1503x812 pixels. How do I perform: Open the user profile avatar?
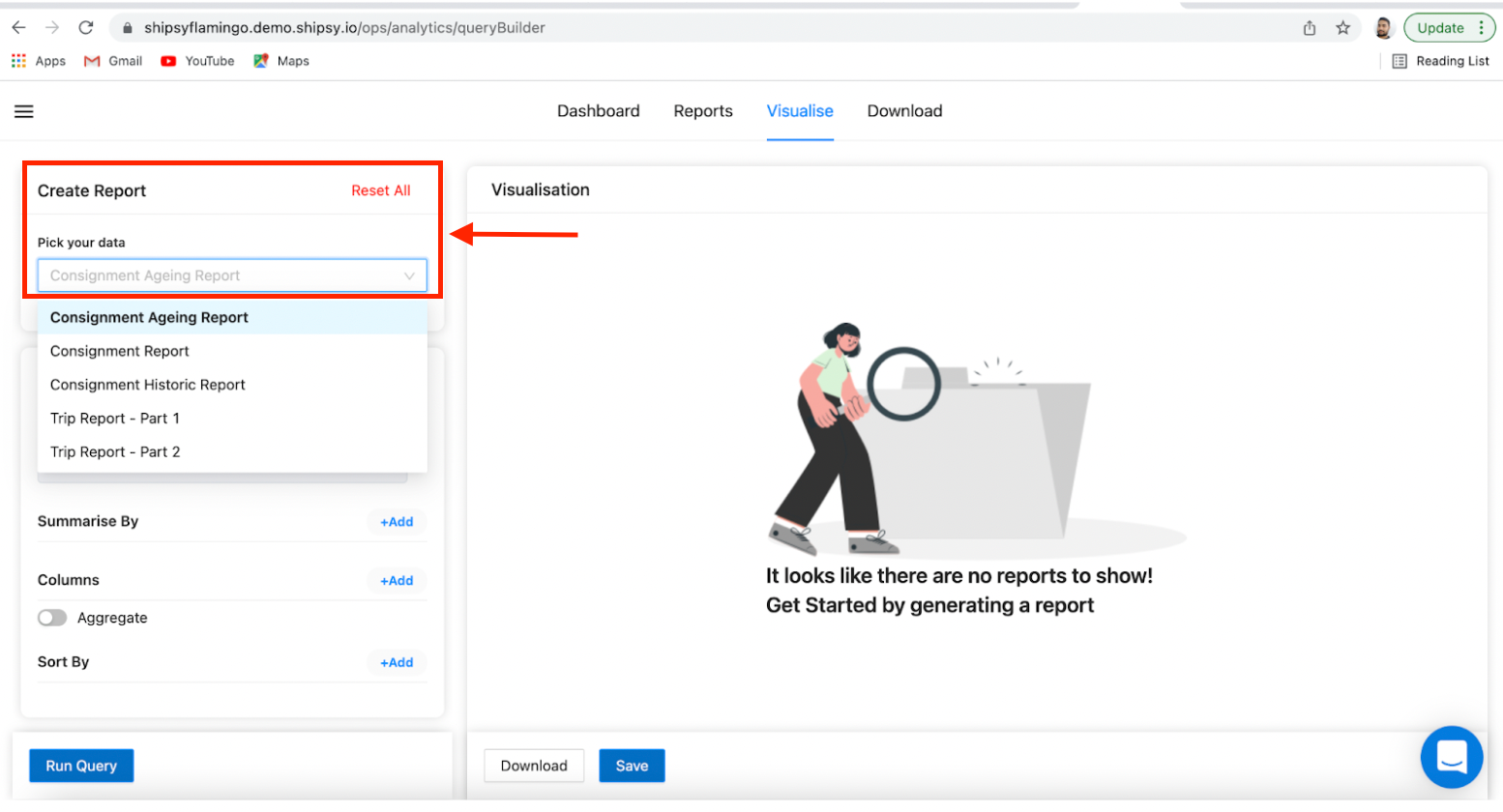(x=1383, y=28)
